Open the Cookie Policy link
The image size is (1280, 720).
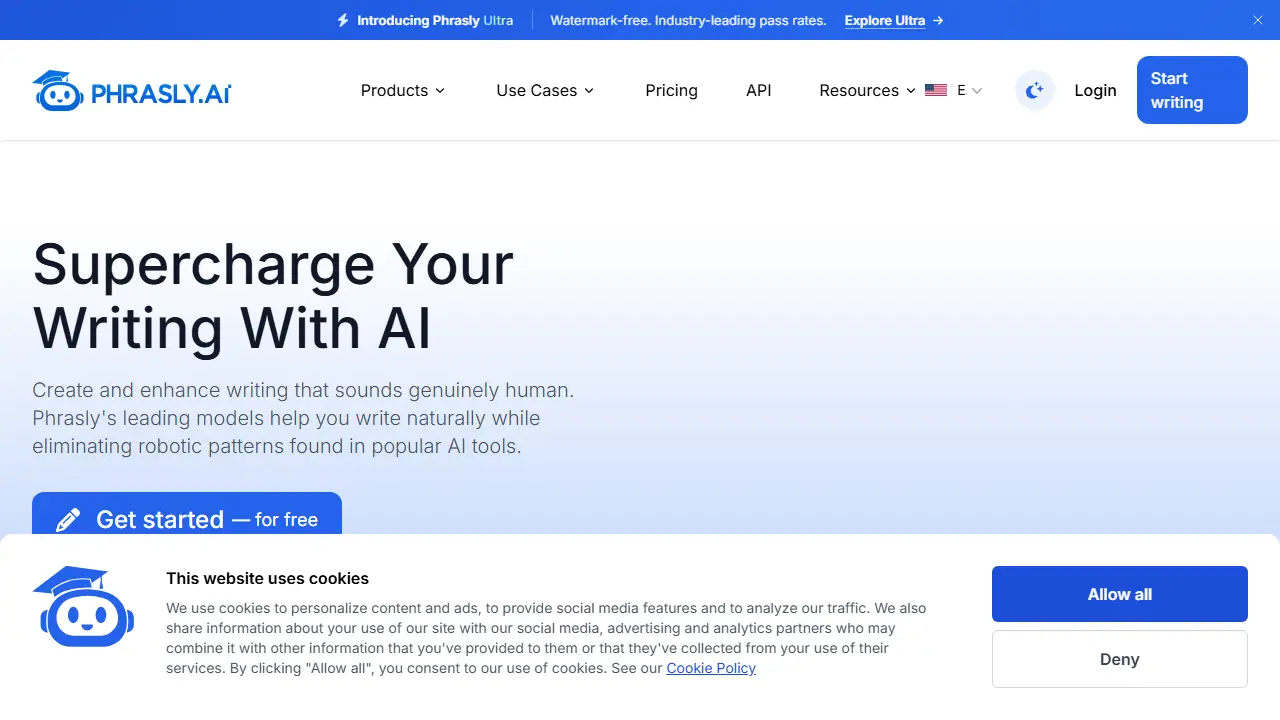coord(711,668)
